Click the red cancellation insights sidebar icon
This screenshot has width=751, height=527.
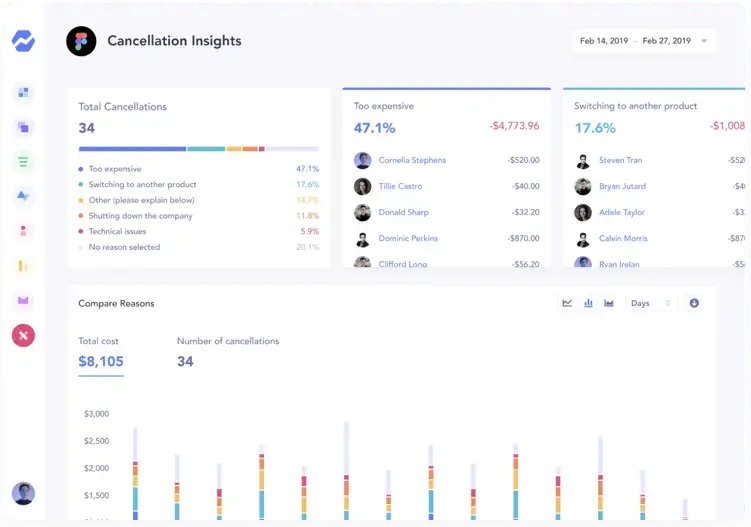[x=23, y=335]
